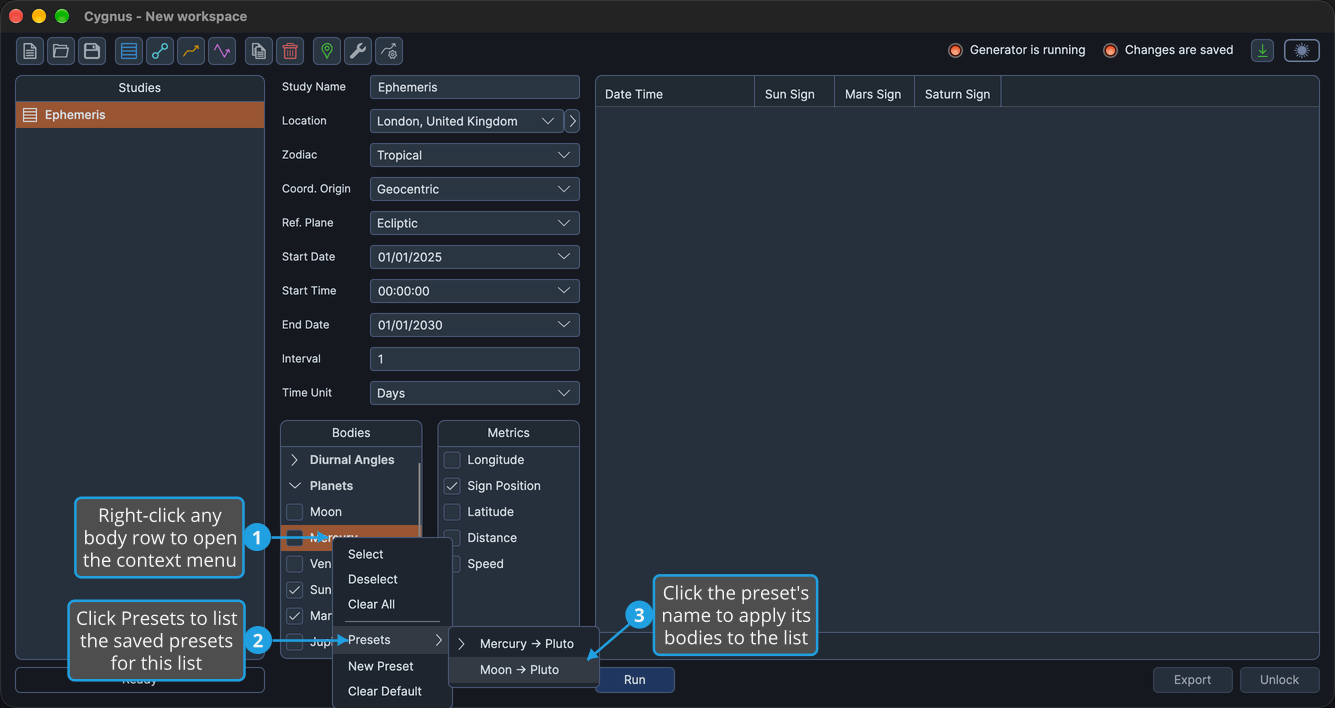Select the Ephemeris study in Studies list
Viewport: 1335px width, 708px height.
tap(140, 115)
